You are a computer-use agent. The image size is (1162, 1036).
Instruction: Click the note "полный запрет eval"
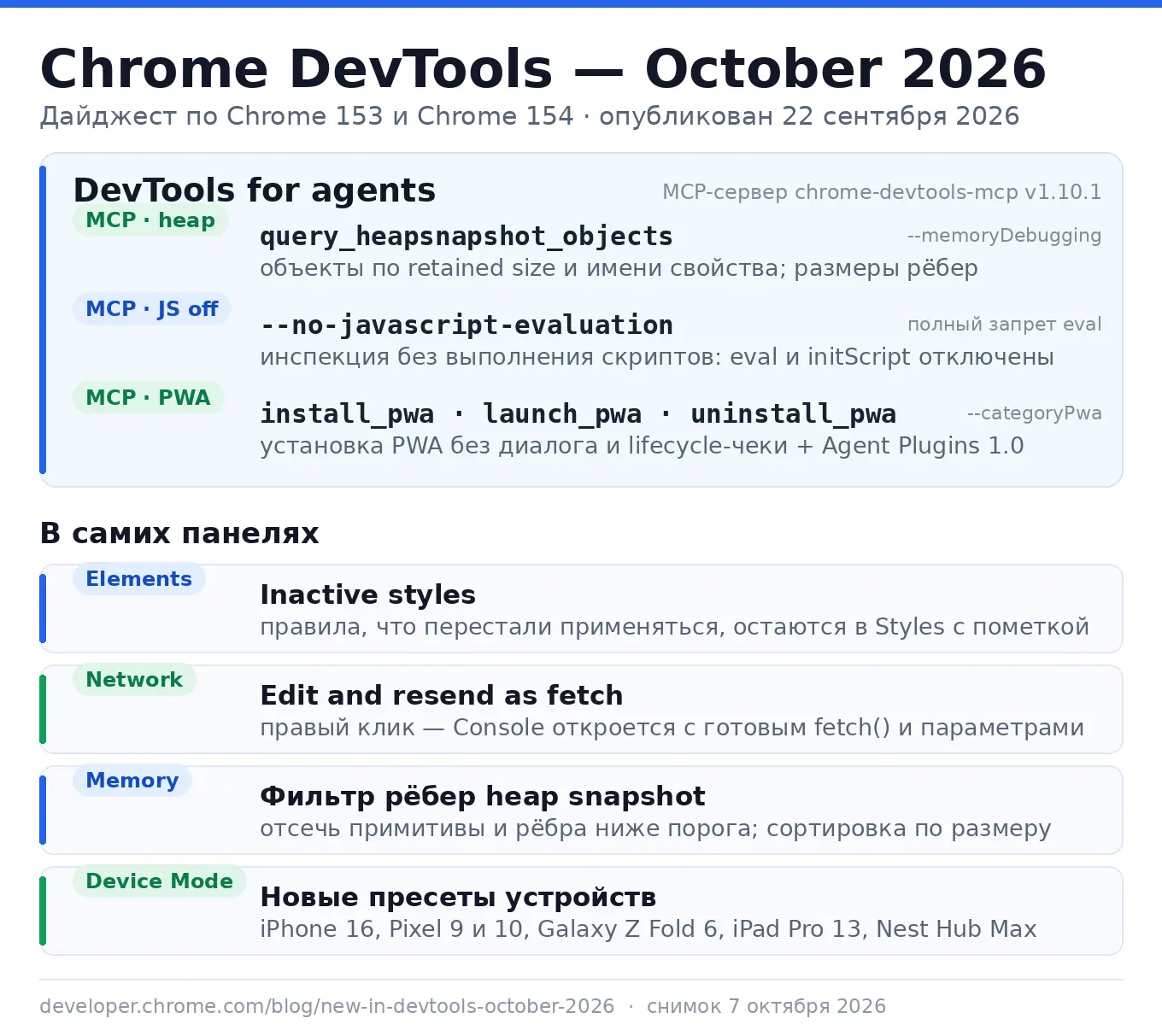pos(1004,325)
